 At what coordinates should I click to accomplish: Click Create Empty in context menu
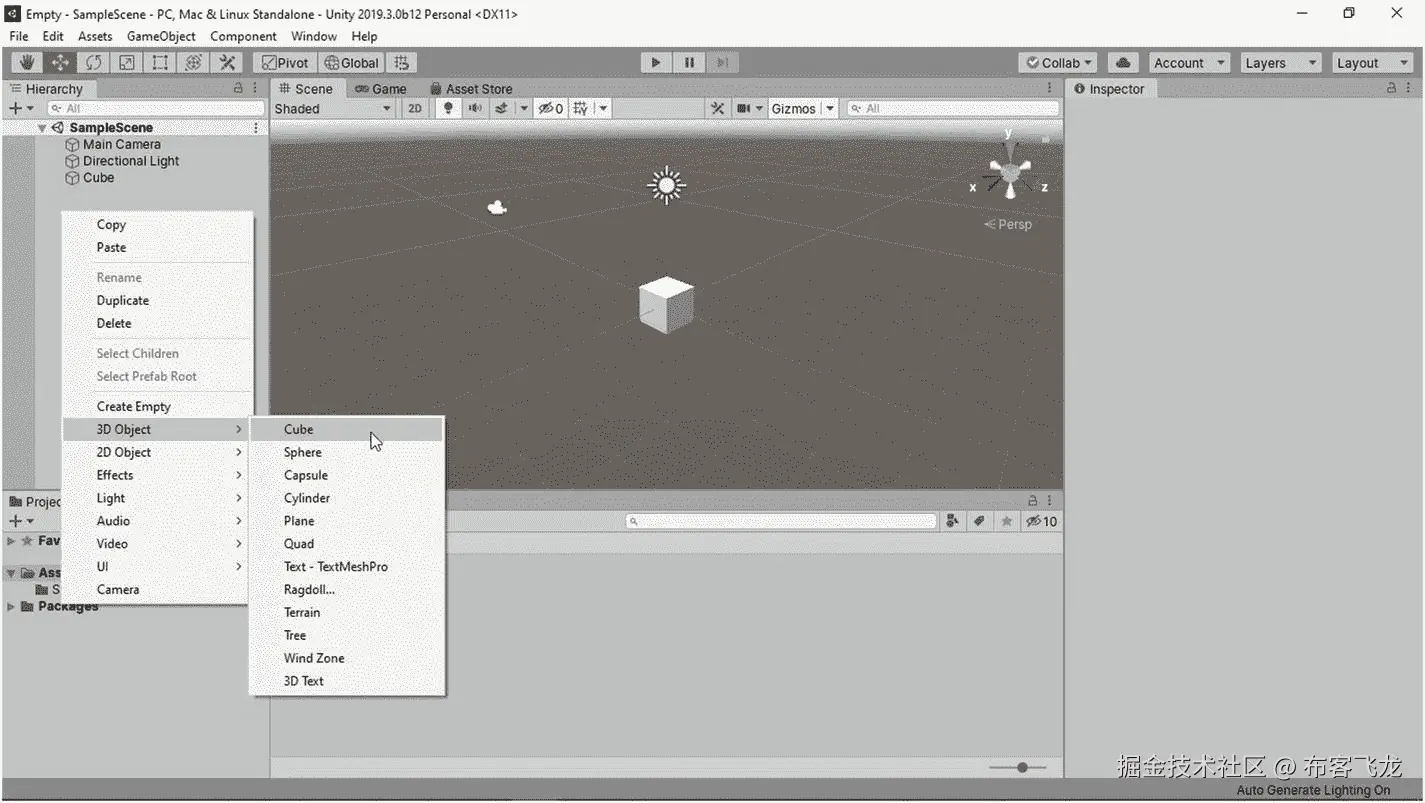point(157,406)
